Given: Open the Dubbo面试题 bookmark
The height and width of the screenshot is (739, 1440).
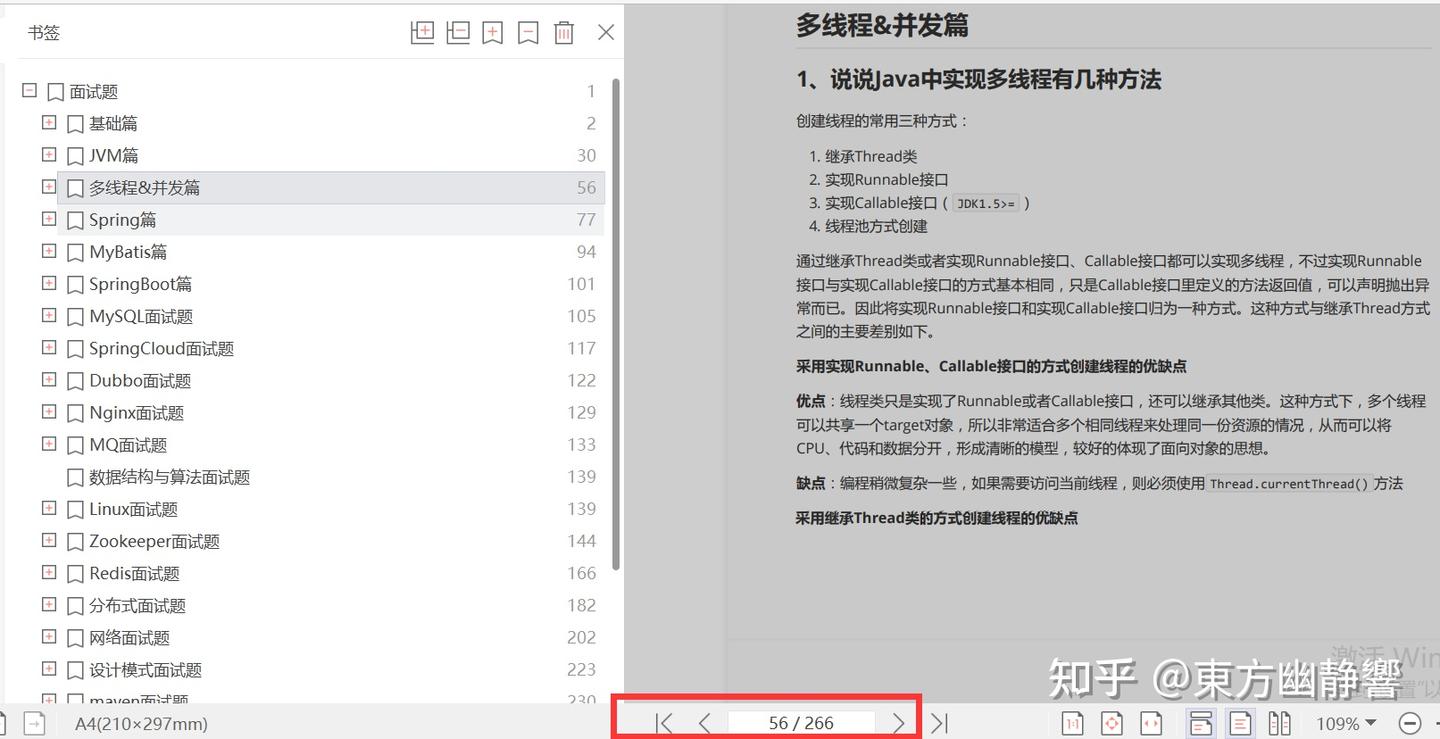Looking at the screenshot, I should coord(140,381).
